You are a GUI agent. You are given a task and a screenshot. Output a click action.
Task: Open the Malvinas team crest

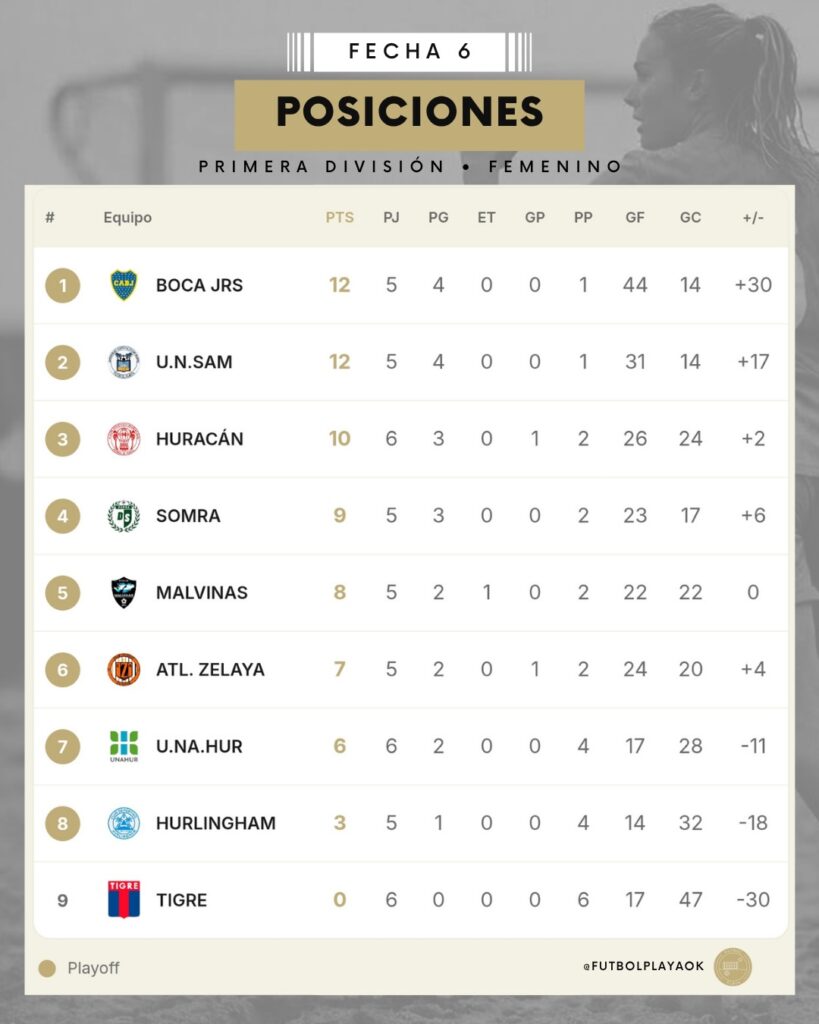[x=124, y=593]
